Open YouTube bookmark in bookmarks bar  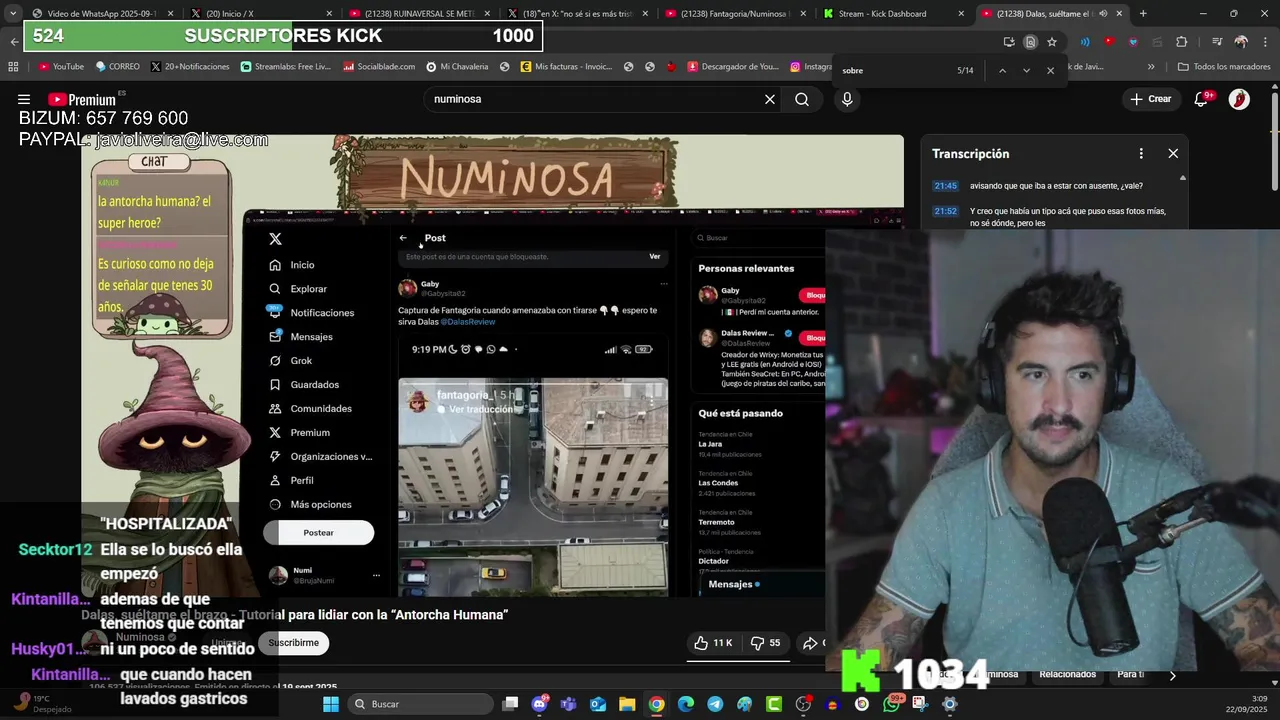tap(61, 67)
